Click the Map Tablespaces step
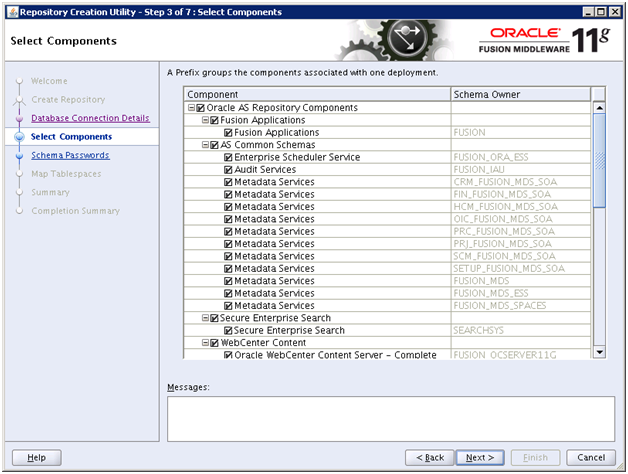 66,174
